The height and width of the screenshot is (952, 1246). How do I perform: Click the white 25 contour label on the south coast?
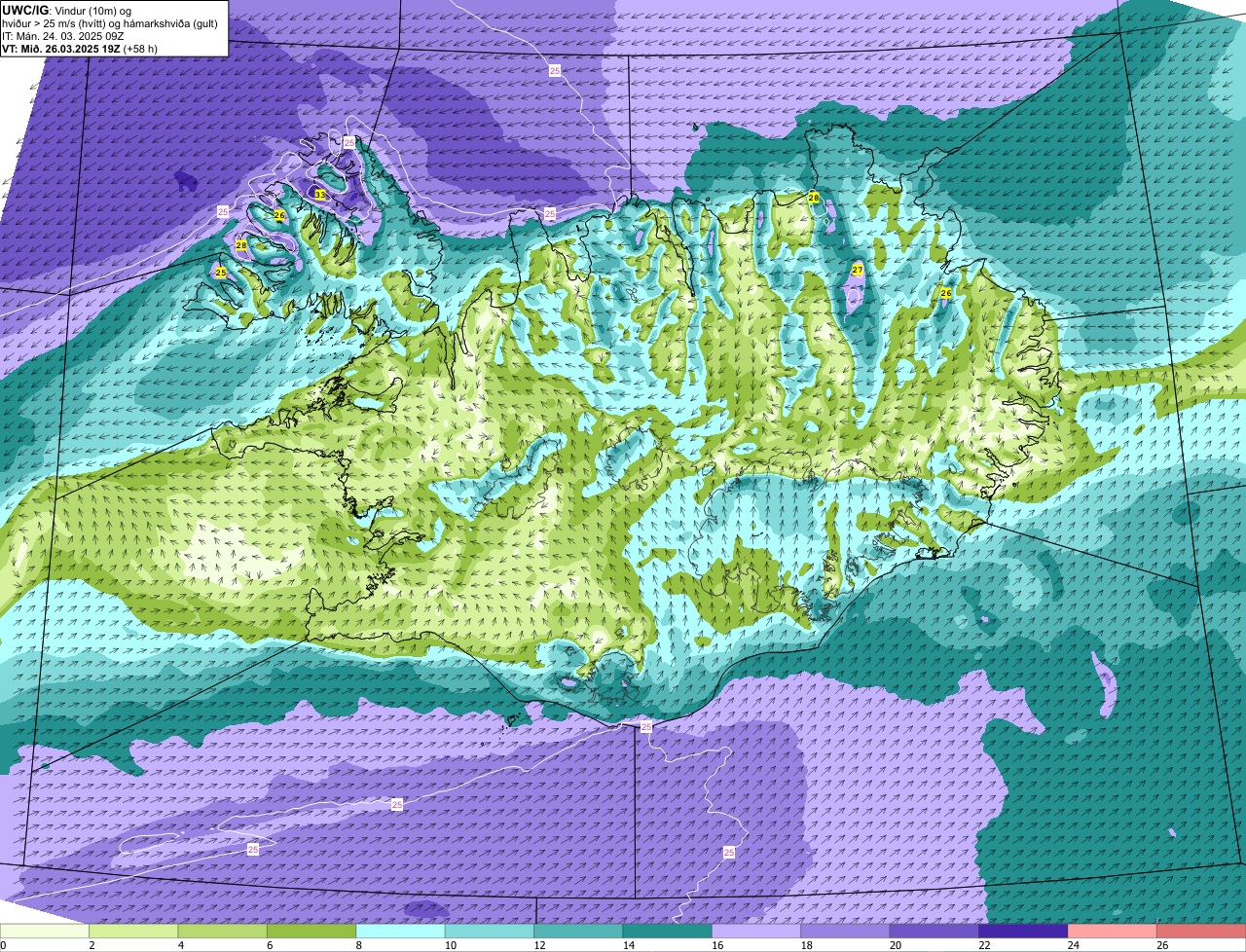click(646, 727)
